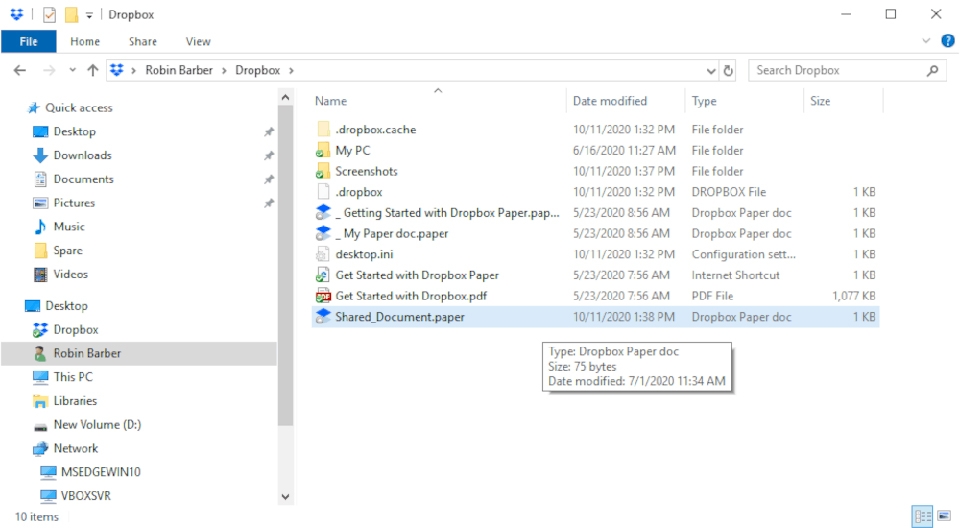Image resolution: width=960 pixels, height=528 pixels.
Task: Switch to Large icons view layout icon
Action: coord(944,516)
